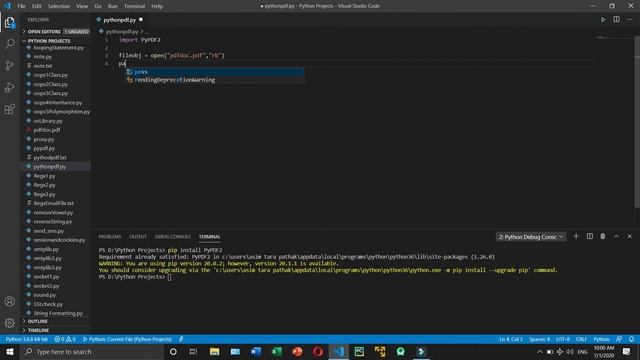This screenshot has height=360, width=640.
Task: Select the Terminal panel tab
Action: point(209,237)
